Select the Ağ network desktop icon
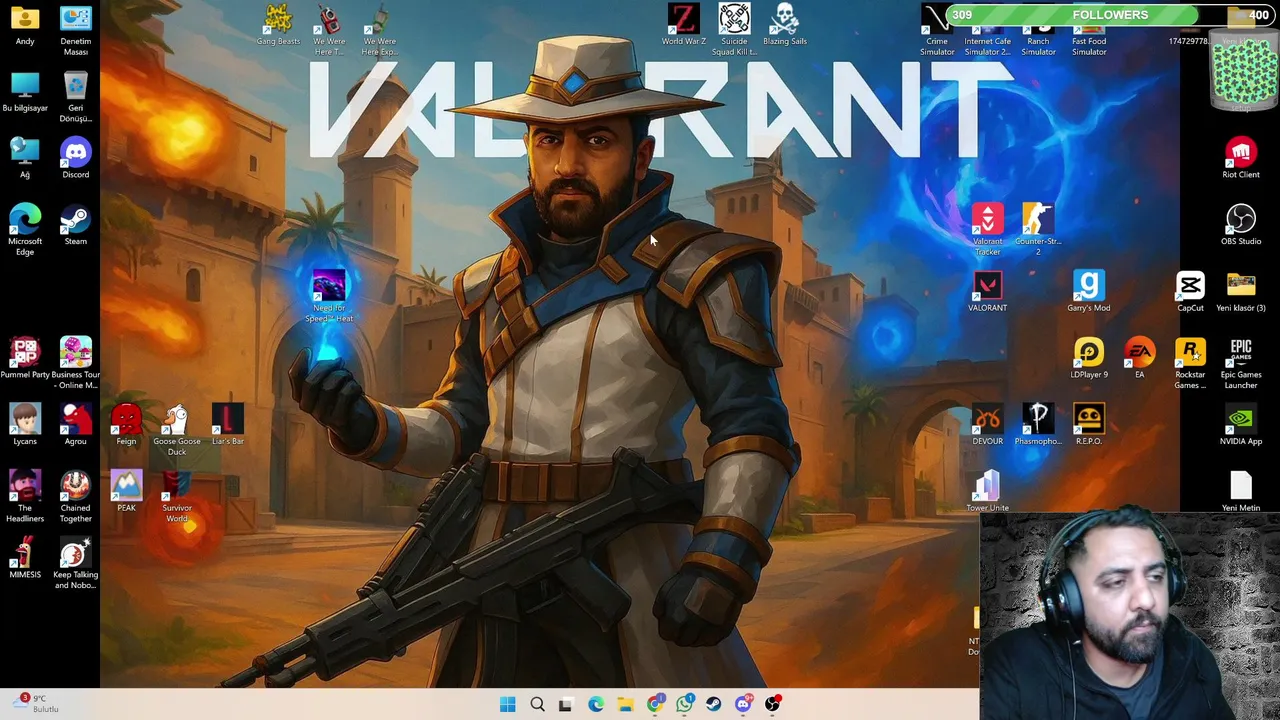1280x720 pixels. coord(25,158)
